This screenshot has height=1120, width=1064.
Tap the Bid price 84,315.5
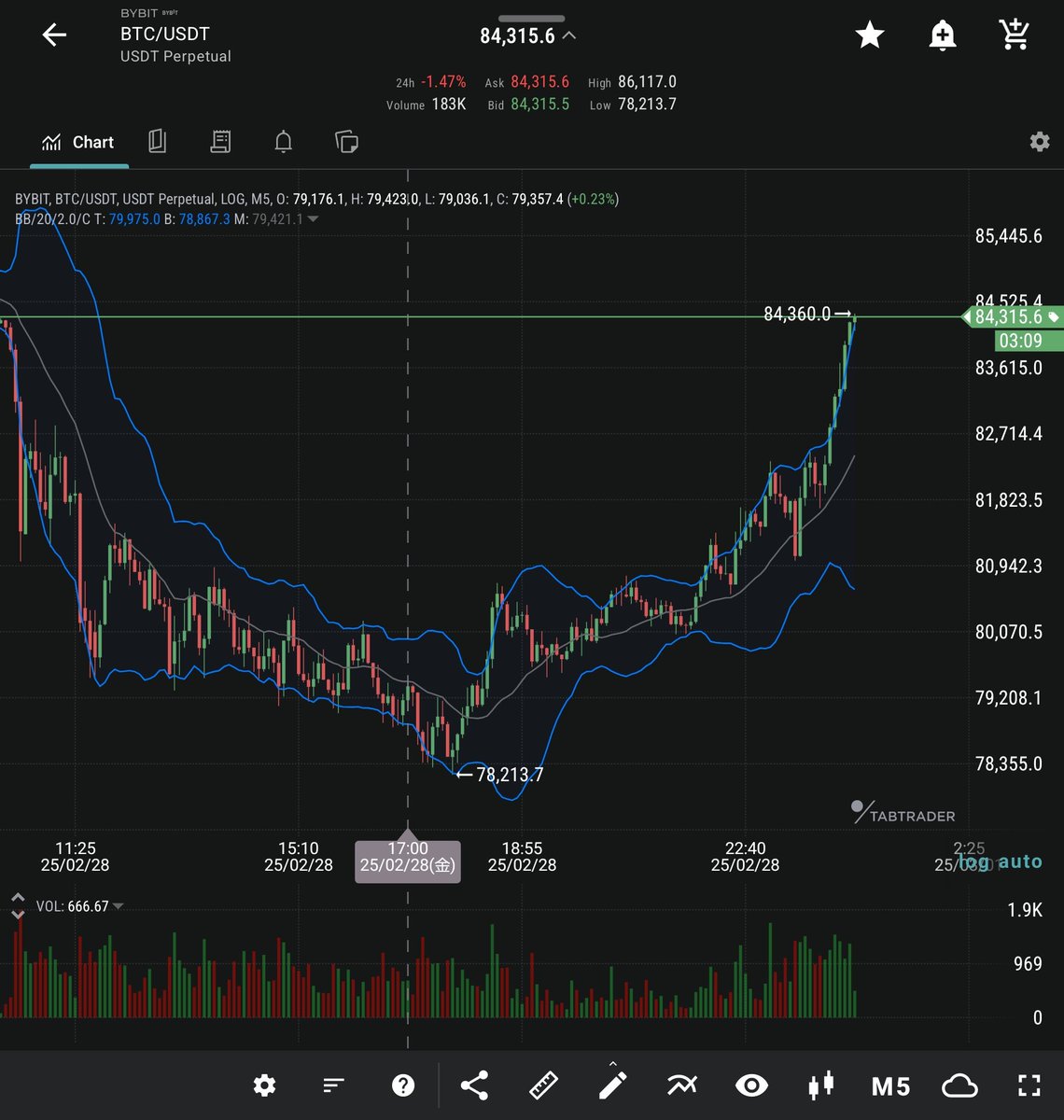pyautogui.click(x=539, y=104)
